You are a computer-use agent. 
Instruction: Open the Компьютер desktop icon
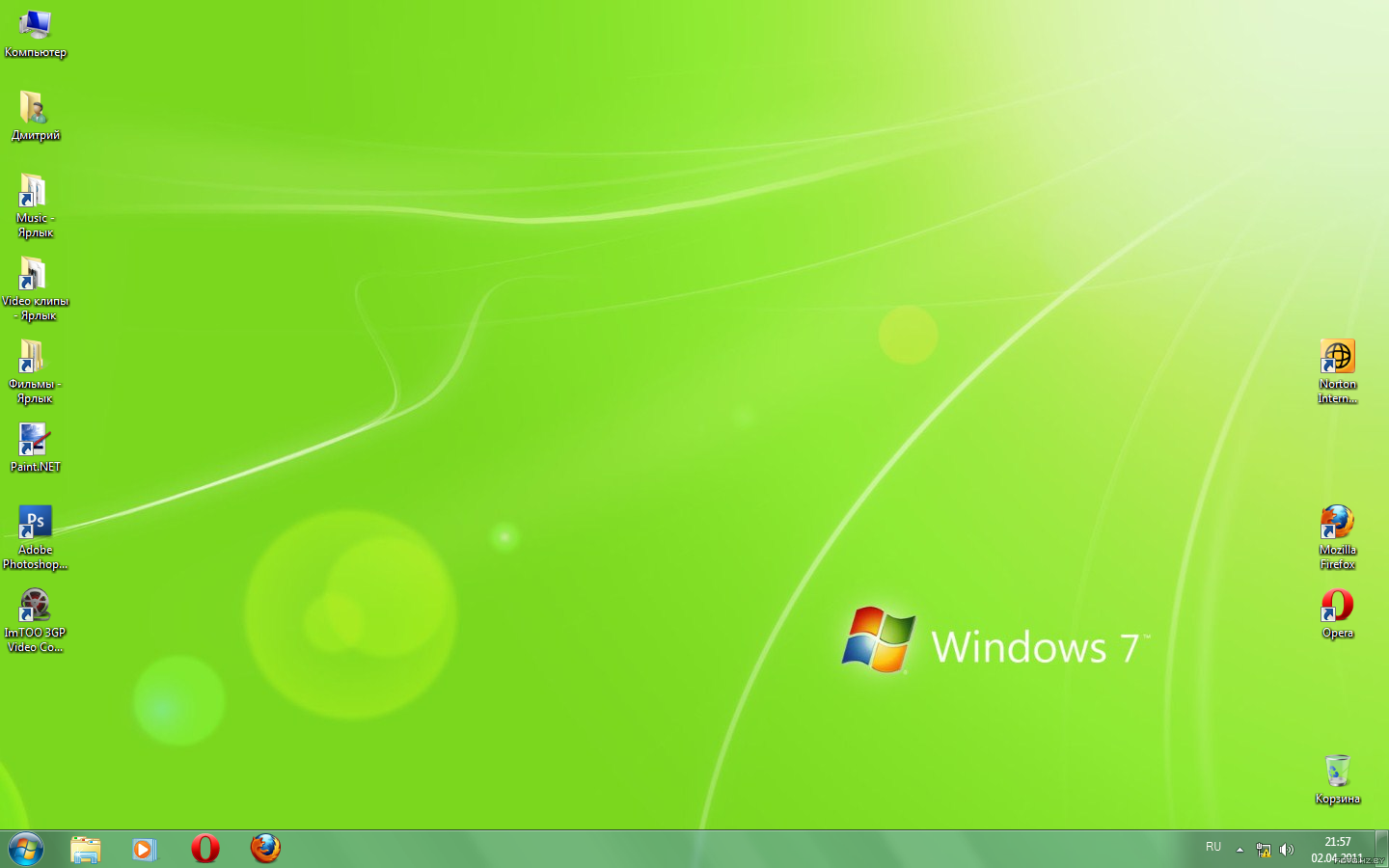coord(35,34)
